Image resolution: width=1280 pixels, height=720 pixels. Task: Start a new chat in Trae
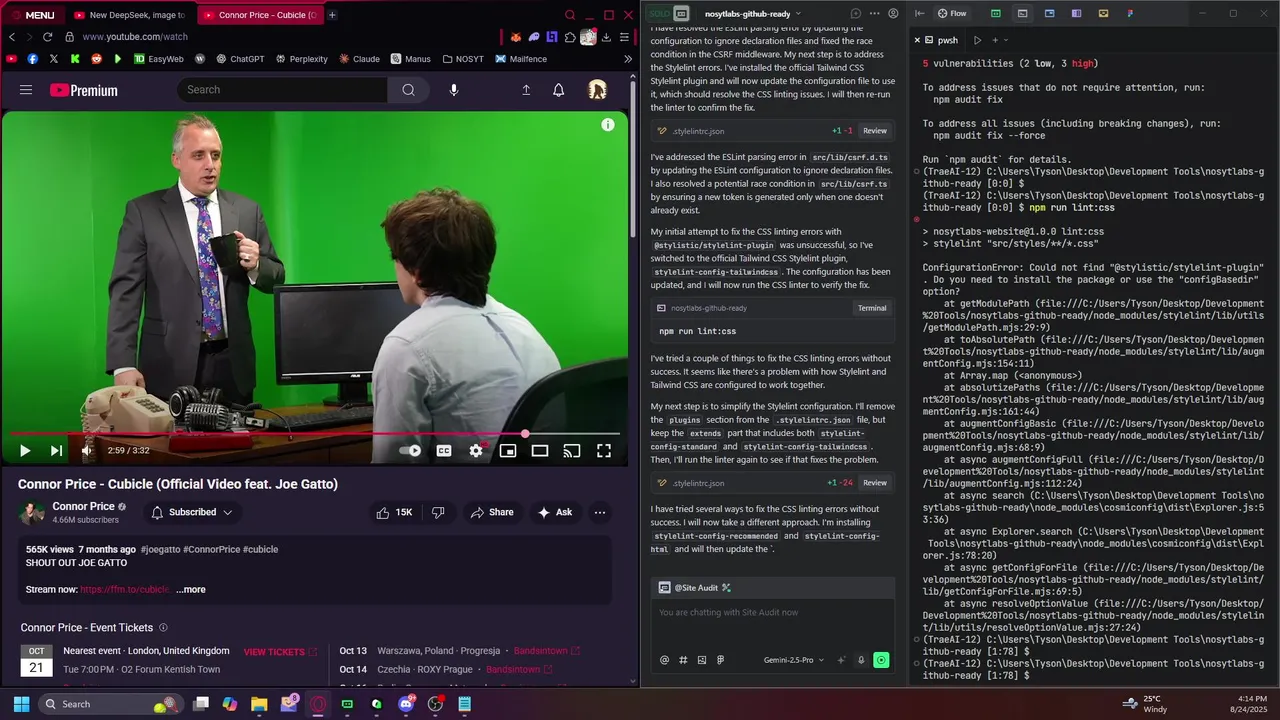tap(855, 14)
